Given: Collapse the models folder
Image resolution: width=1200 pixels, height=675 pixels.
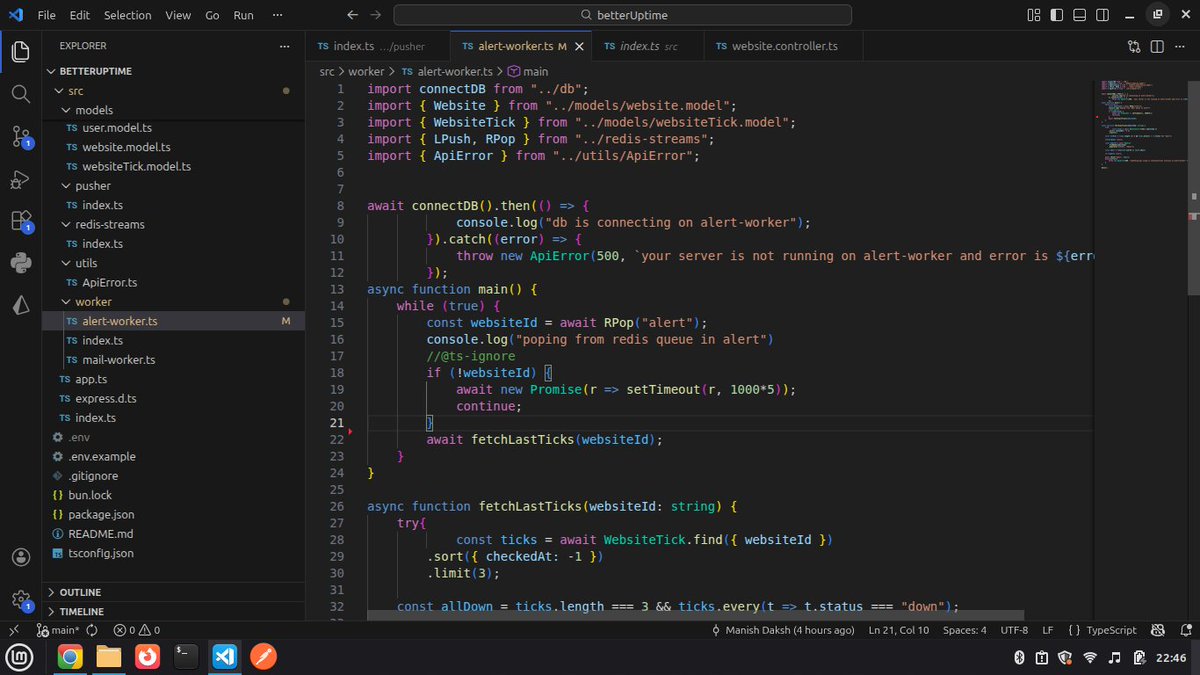Looking at the screenshot, I should click(66, 110).
